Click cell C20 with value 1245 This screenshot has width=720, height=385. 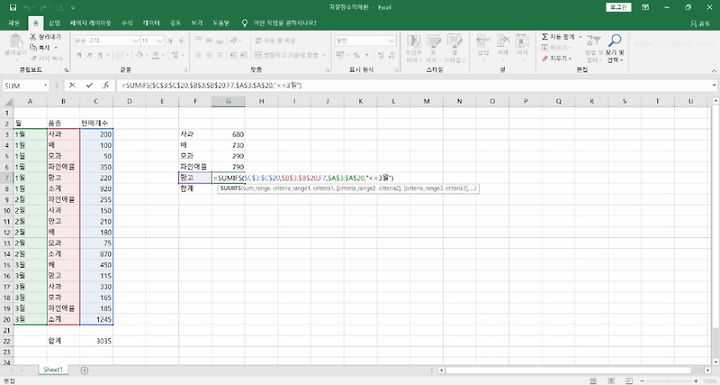tap(96, 319)
